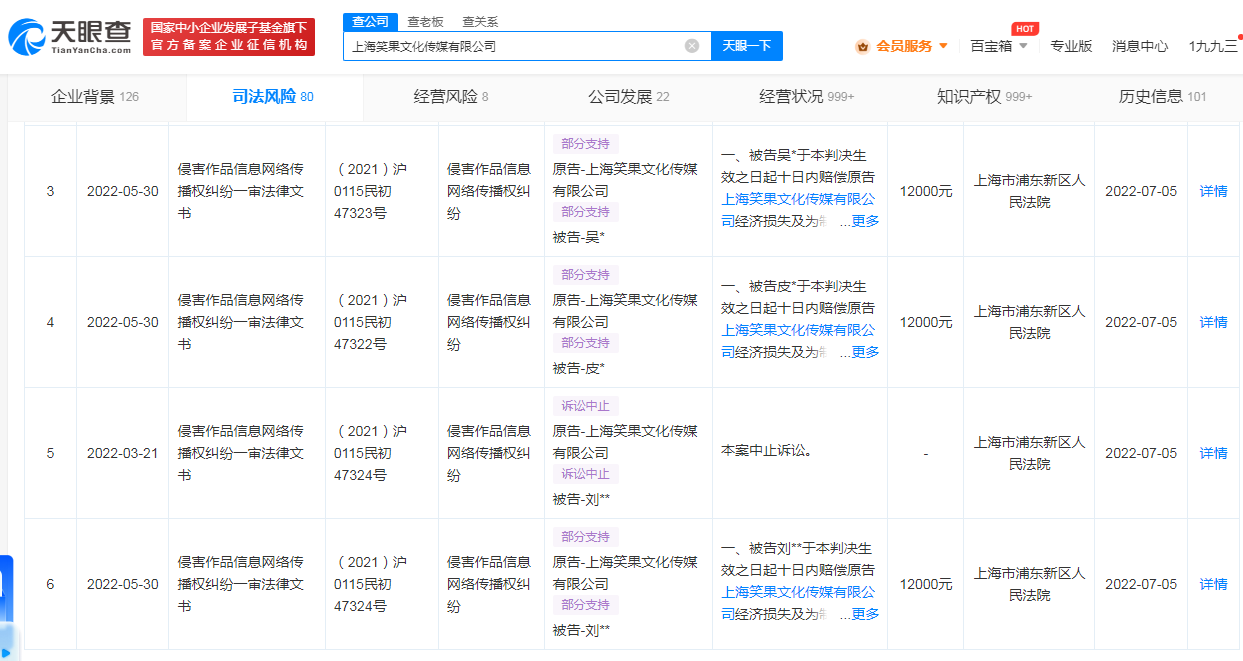This screenshot has height=661, width=1243.
Task: Switch to the 查关系 search tab
Action: coord(480,21)
